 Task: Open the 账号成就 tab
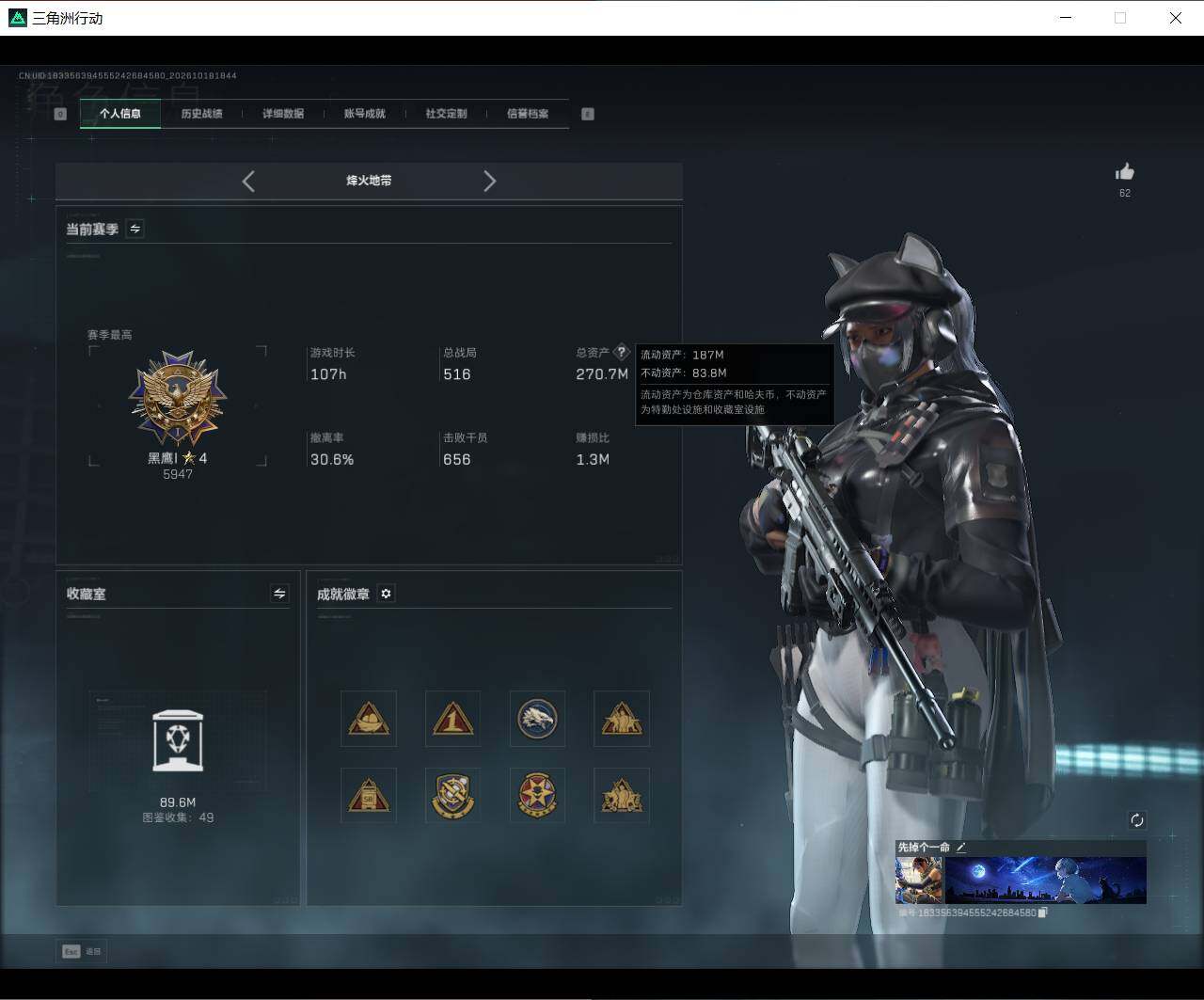(365, 114)
